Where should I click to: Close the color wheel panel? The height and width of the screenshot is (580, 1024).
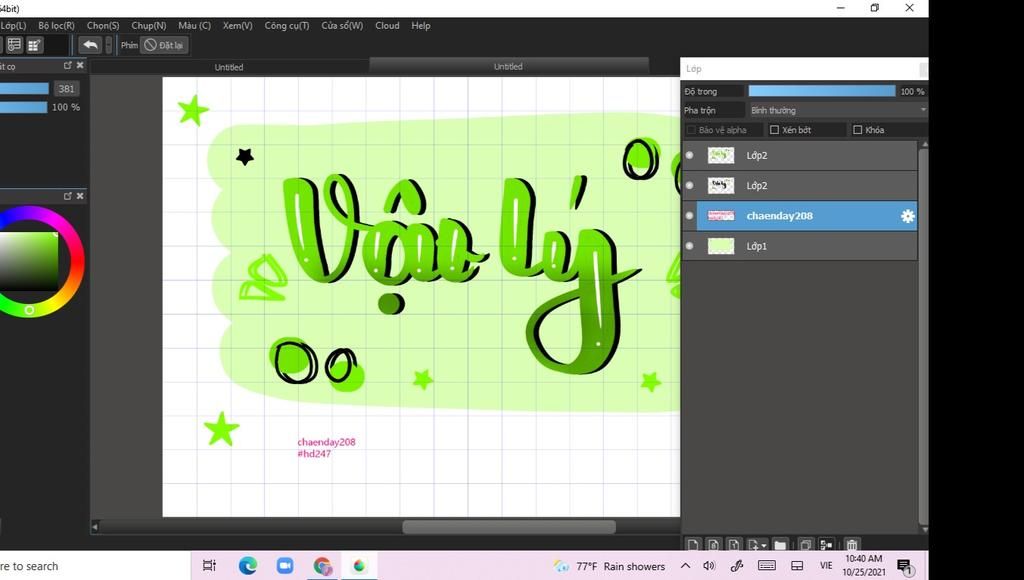pyautogui.click(x=80, y=196)
